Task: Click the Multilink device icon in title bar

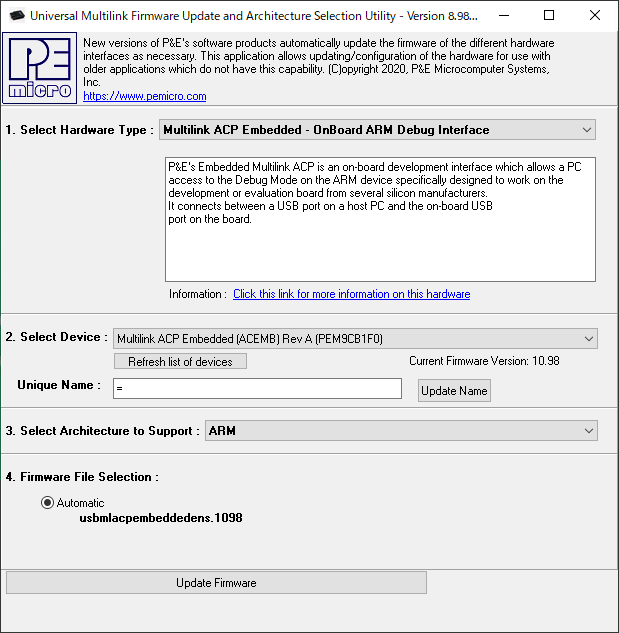Action: pos(17,16)
